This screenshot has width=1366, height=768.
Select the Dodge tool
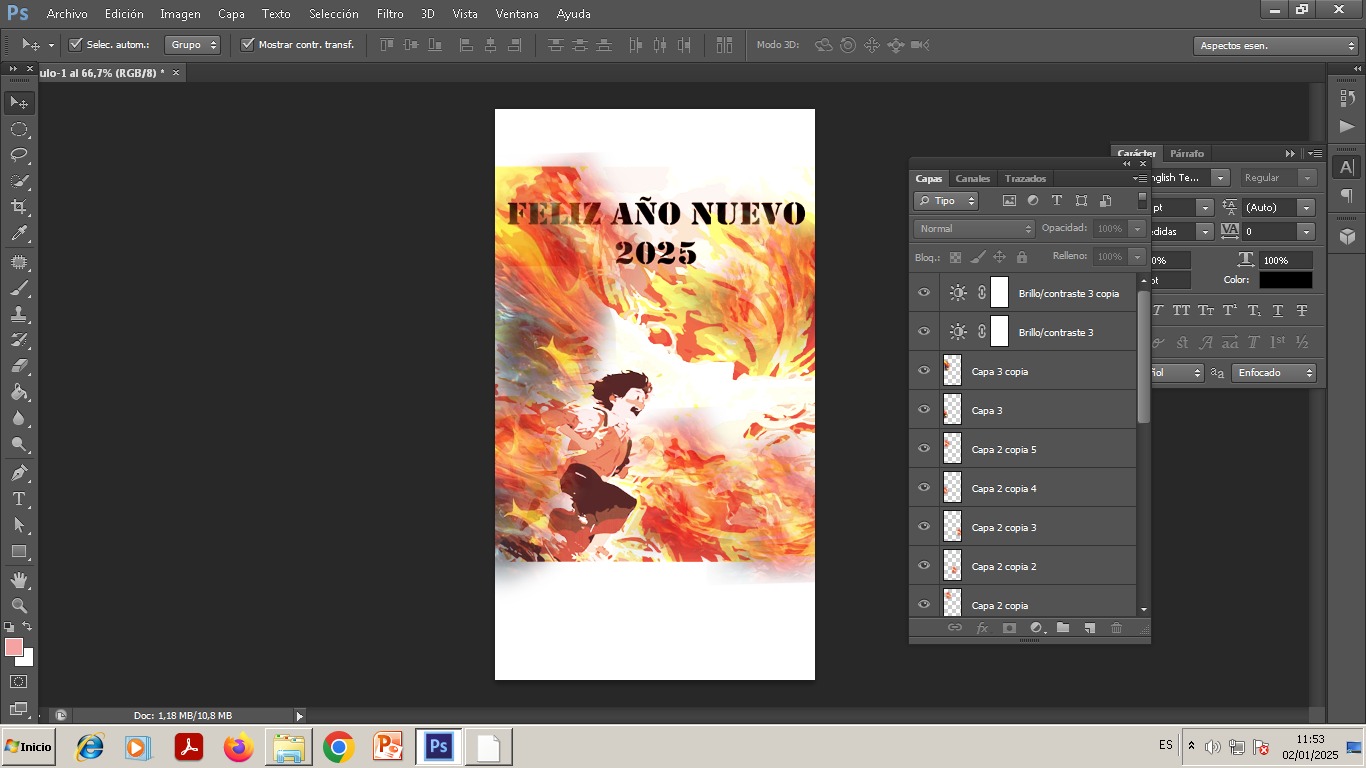(19, 444)
